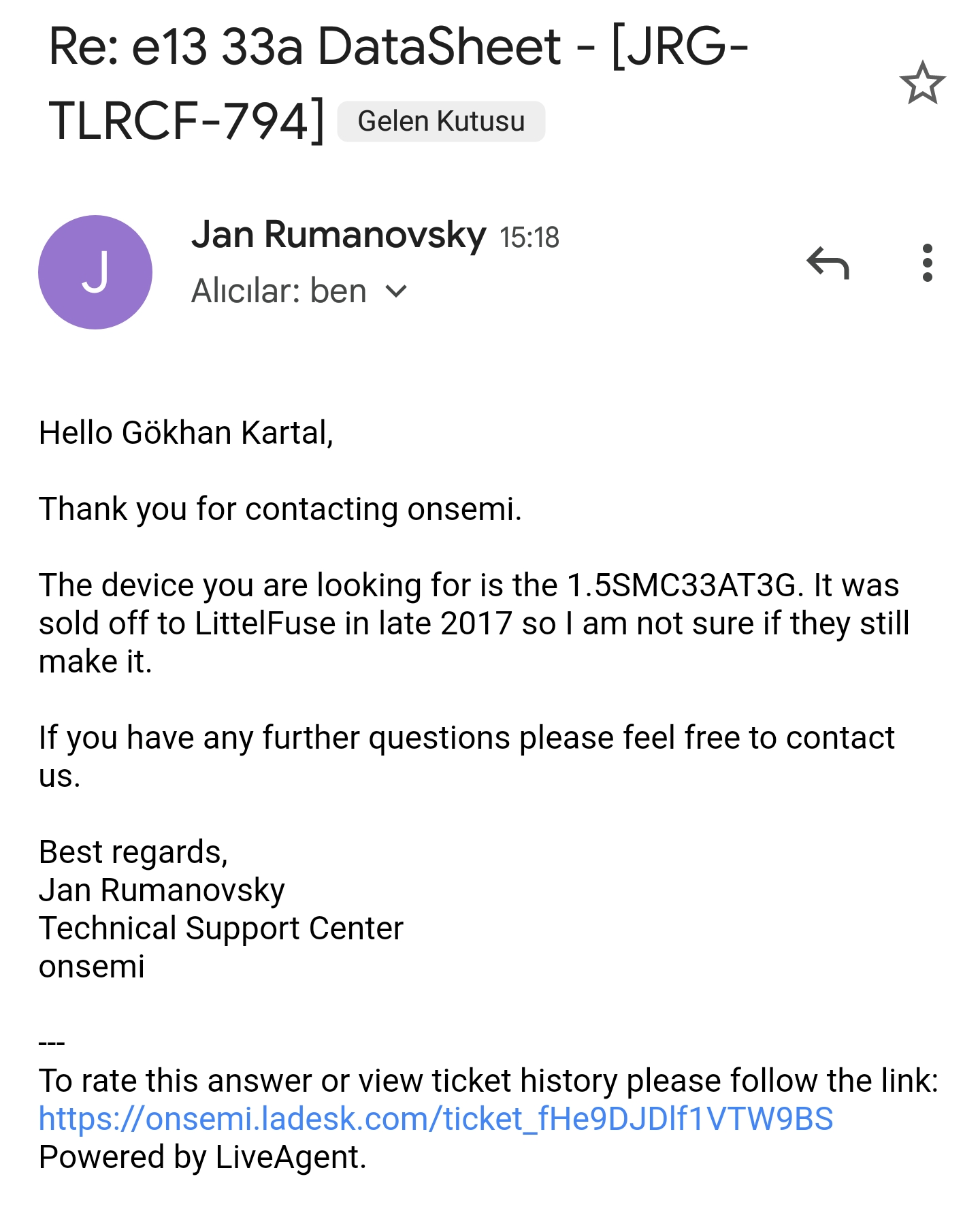Tap the Alıcılar: ben recipients text
This screenshot has width=980, height=1215.
[279, 291]
